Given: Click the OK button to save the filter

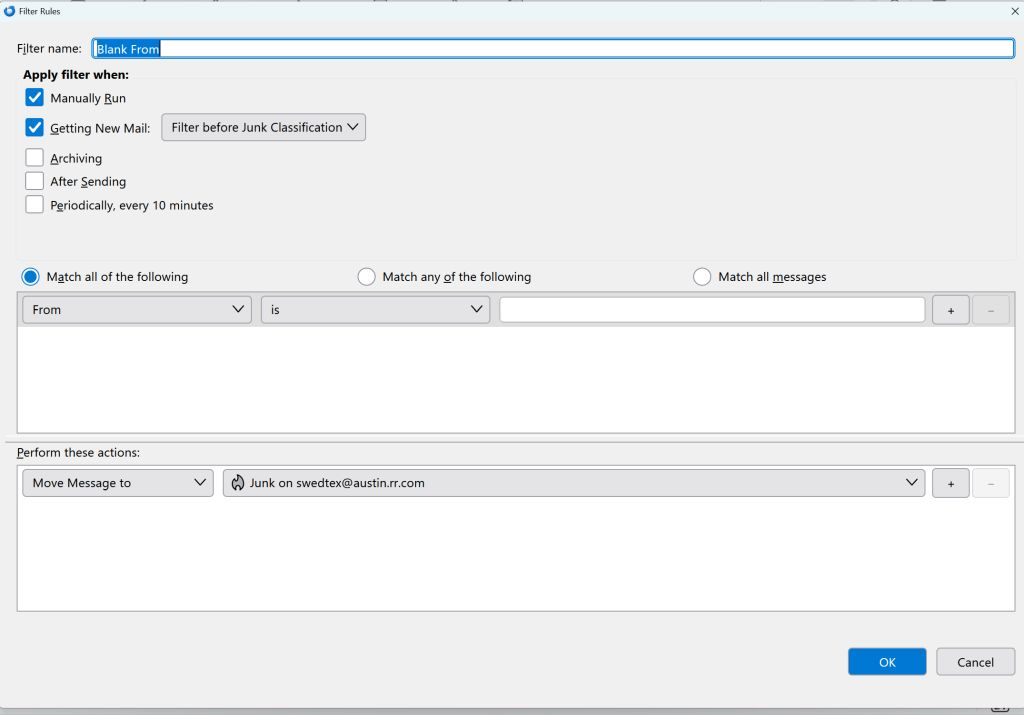Looking at the screenshot, I should (887, 662).
